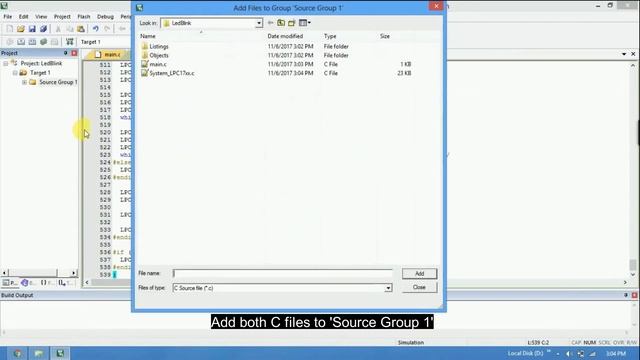Click the LOAD download-to-flash icon

tap(70, 42)
